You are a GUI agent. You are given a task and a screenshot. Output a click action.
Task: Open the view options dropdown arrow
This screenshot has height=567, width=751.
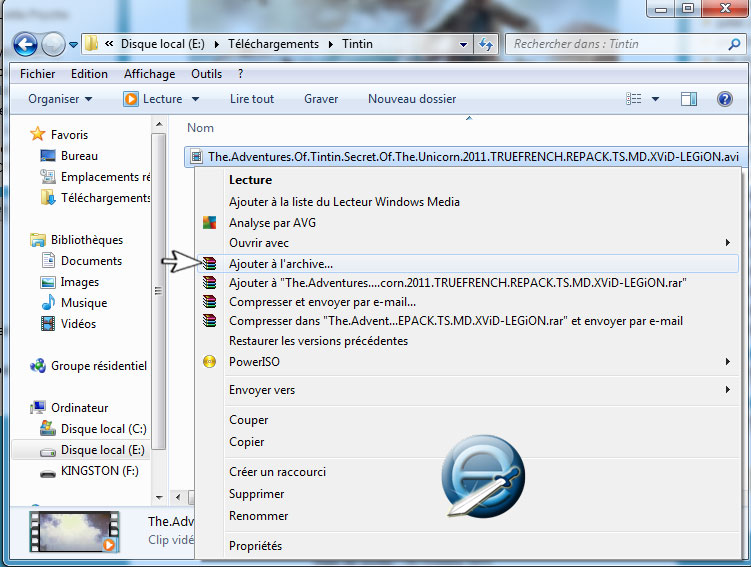click(656, 99)
